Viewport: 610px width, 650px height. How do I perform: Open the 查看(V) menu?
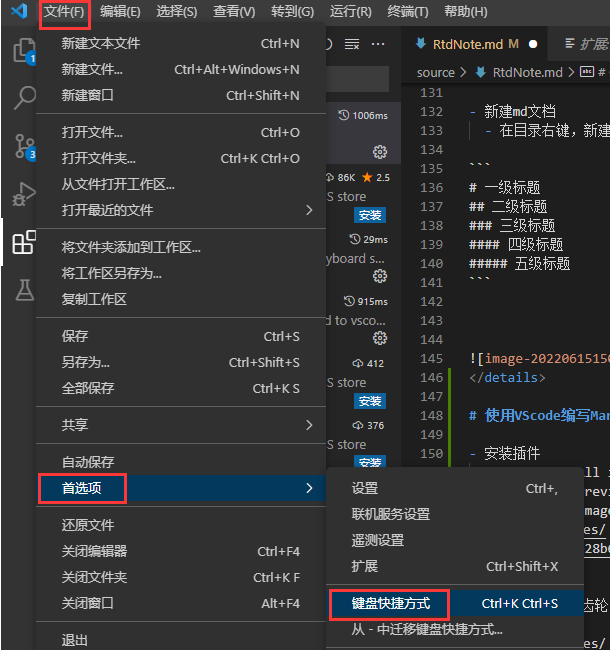pyautogui.click(x=234, y=12)
